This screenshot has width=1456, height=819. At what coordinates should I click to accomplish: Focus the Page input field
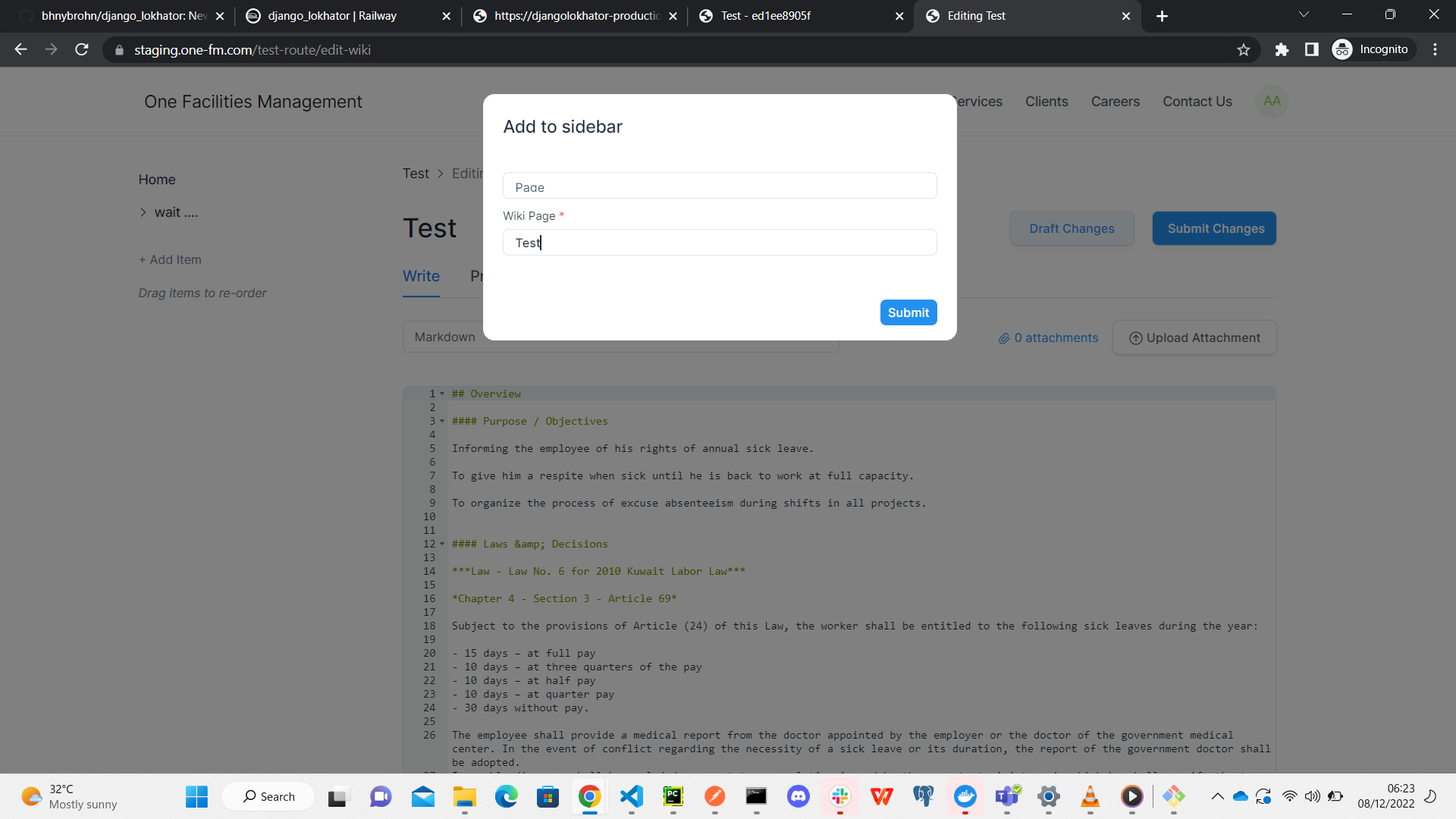720,185
